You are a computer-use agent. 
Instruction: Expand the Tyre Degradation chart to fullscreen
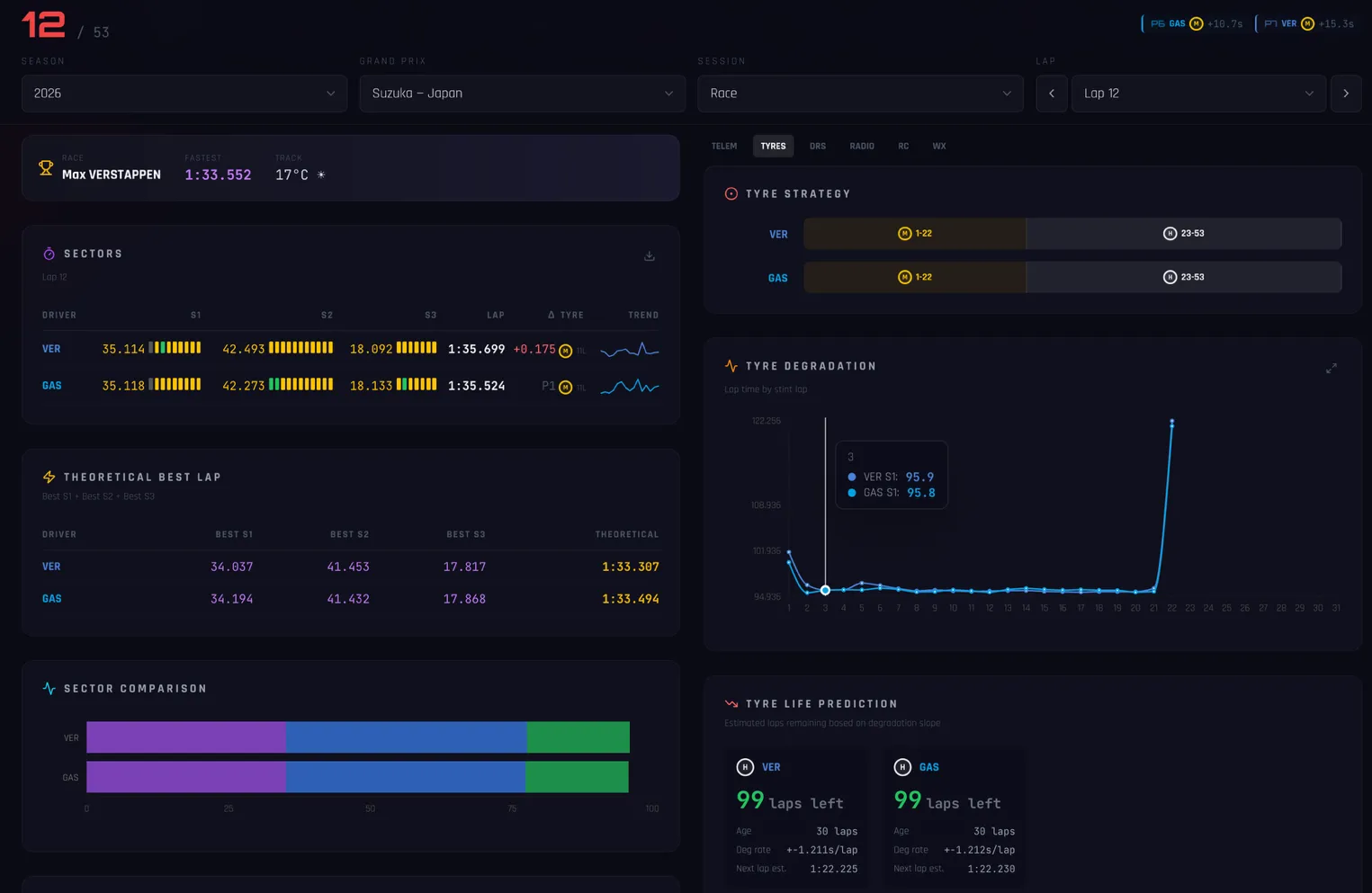point(1332,368)
